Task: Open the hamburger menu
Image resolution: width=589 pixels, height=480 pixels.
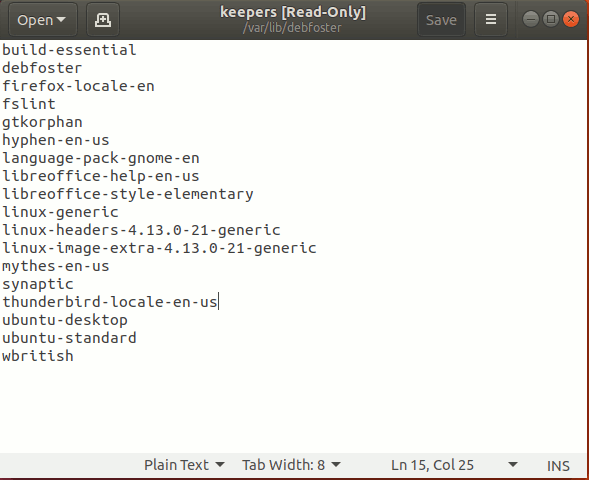Action: [491, 20]
